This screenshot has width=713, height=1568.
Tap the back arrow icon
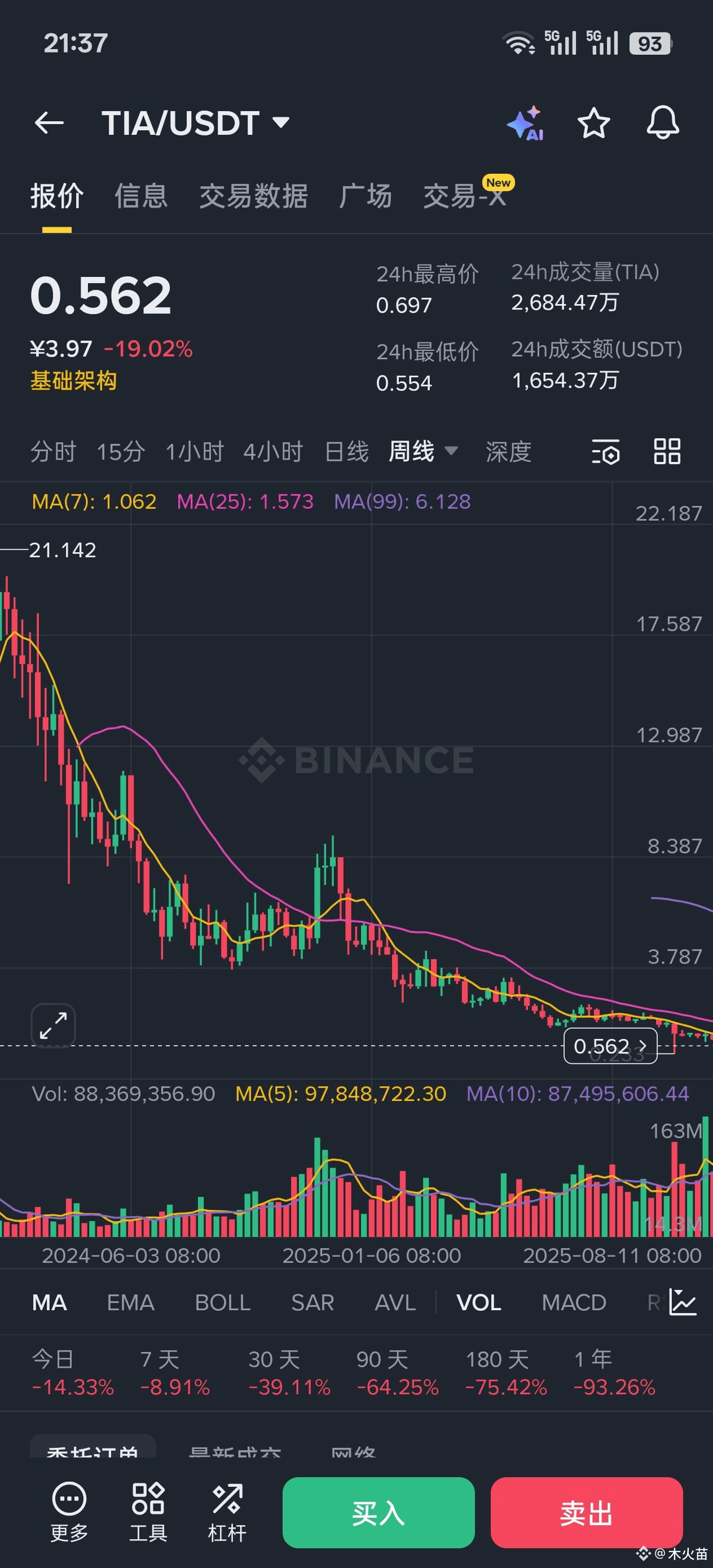click(x=49, y=123)
